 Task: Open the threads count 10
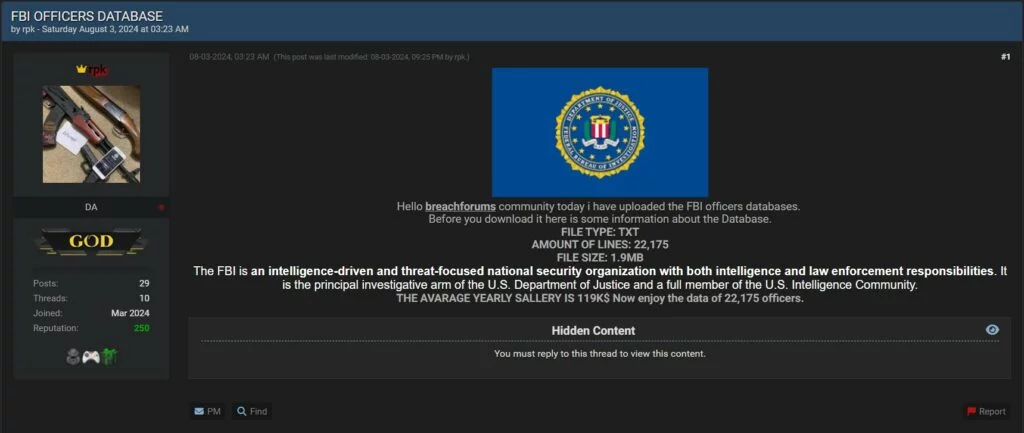(x=144, y=298)
